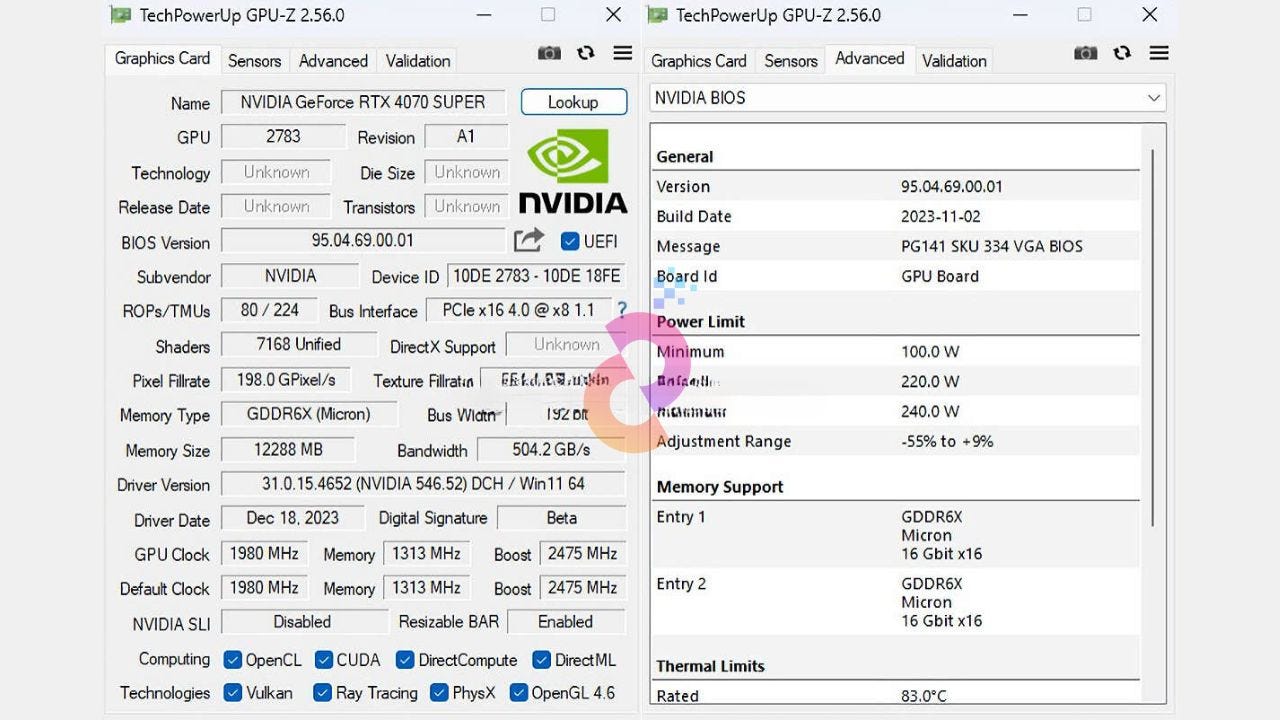Click the NVIDIA logo image
Screen dimensions: 1280x720
573,171
